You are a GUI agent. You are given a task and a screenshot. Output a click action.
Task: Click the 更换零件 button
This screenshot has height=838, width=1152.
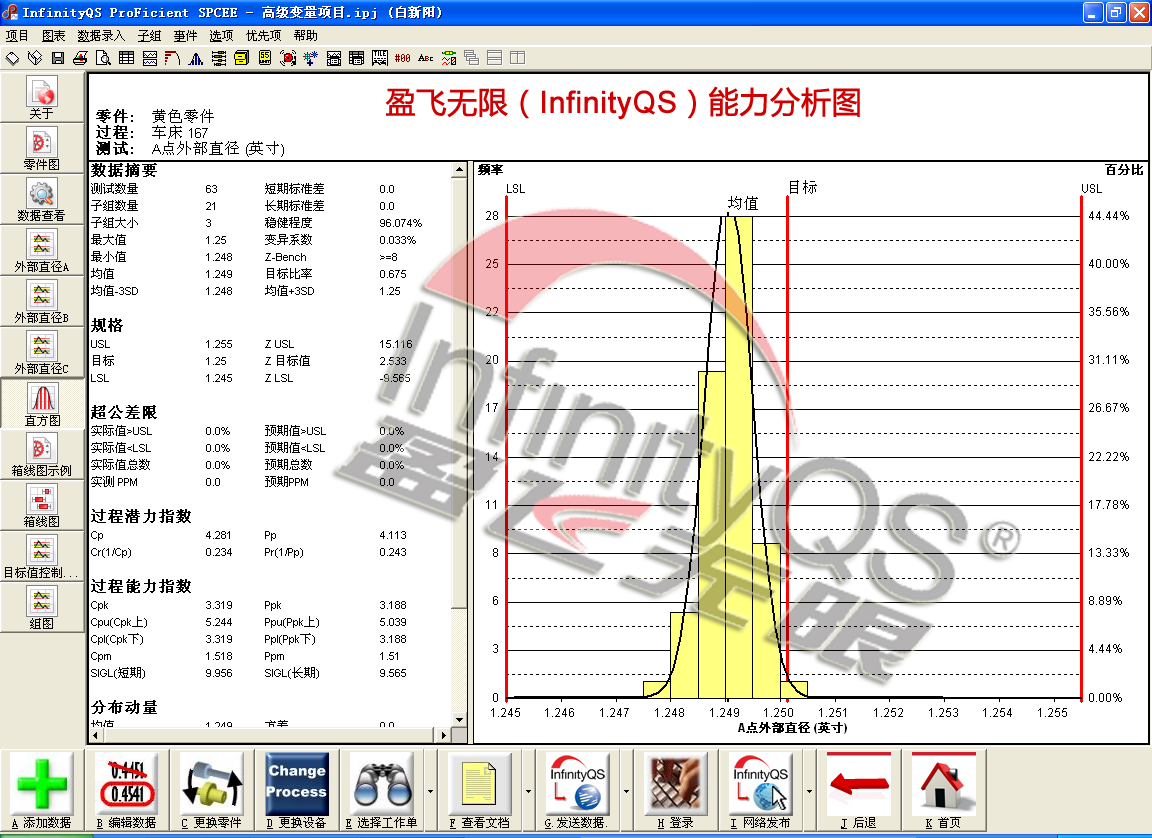(x=212, y=790)
